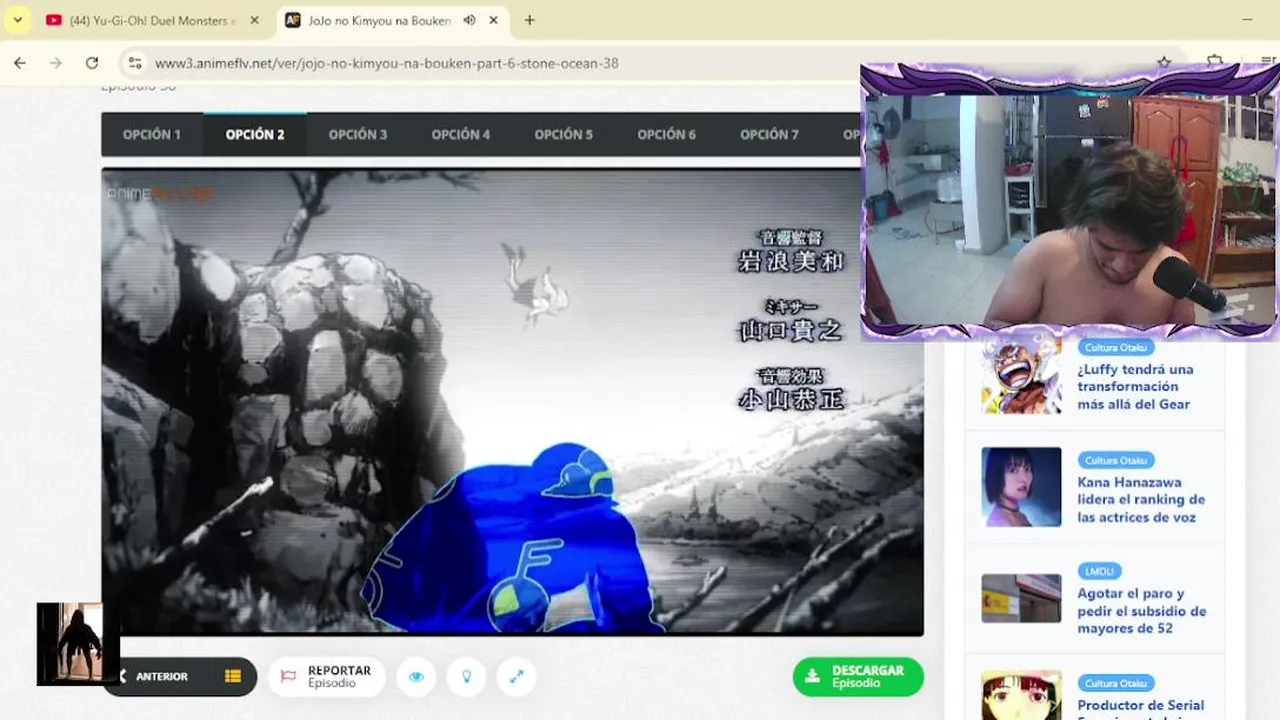
Task: Select OPCIÓN 4 video server
Action: click(x=461, y=134)
